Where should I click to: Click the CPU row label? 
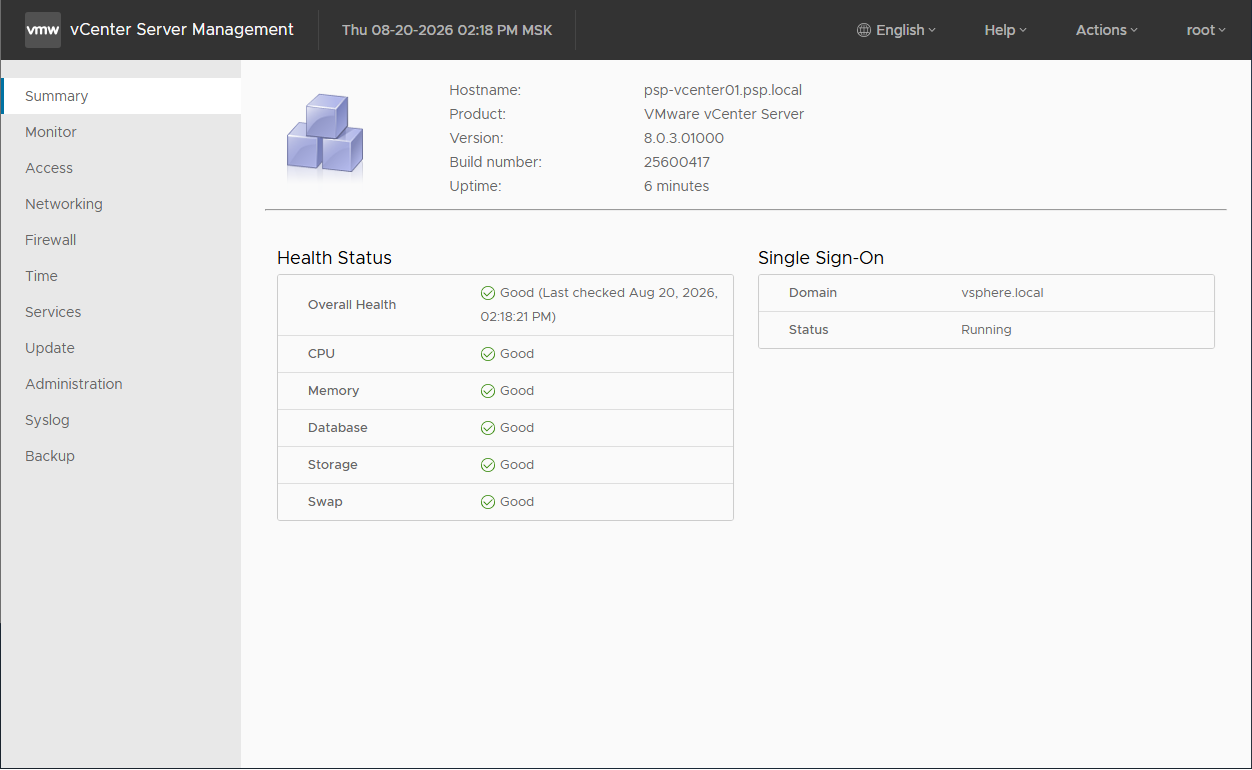point(321,354)
